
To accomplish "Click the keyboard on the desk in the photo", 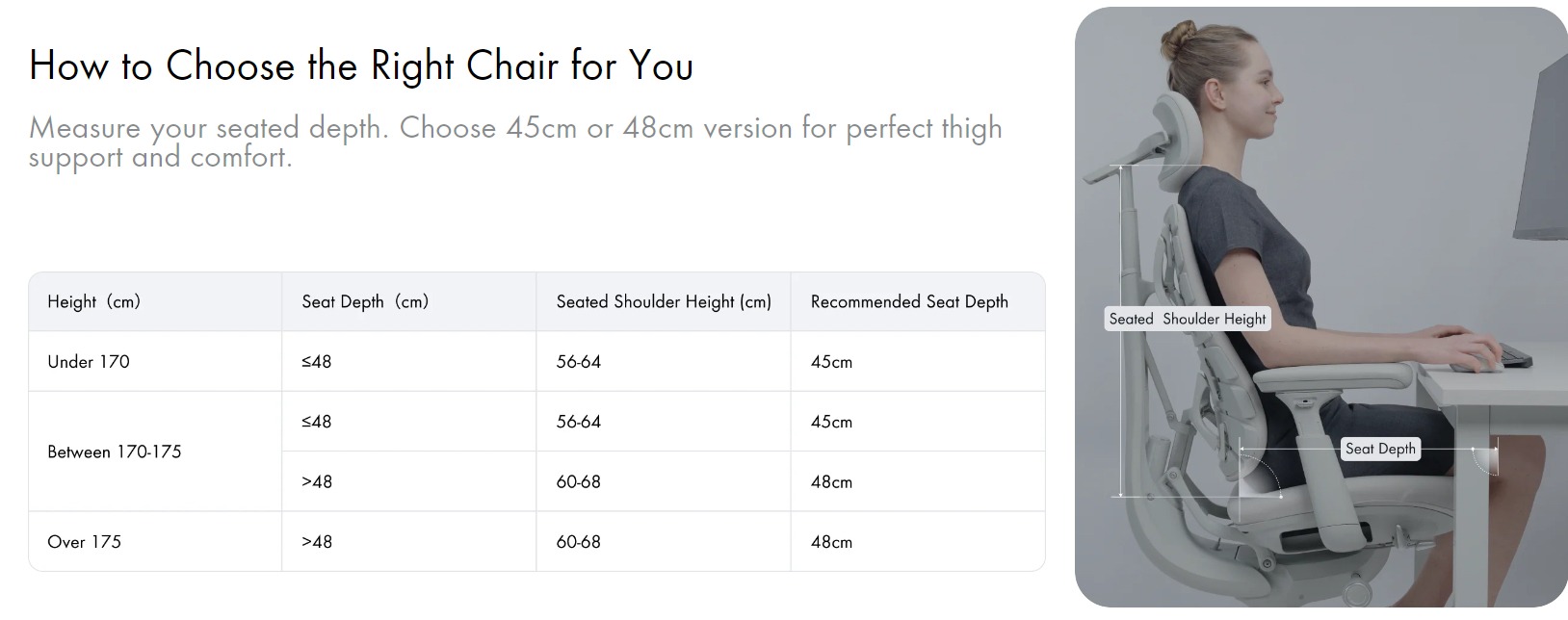I will [x=1515, y=357].
